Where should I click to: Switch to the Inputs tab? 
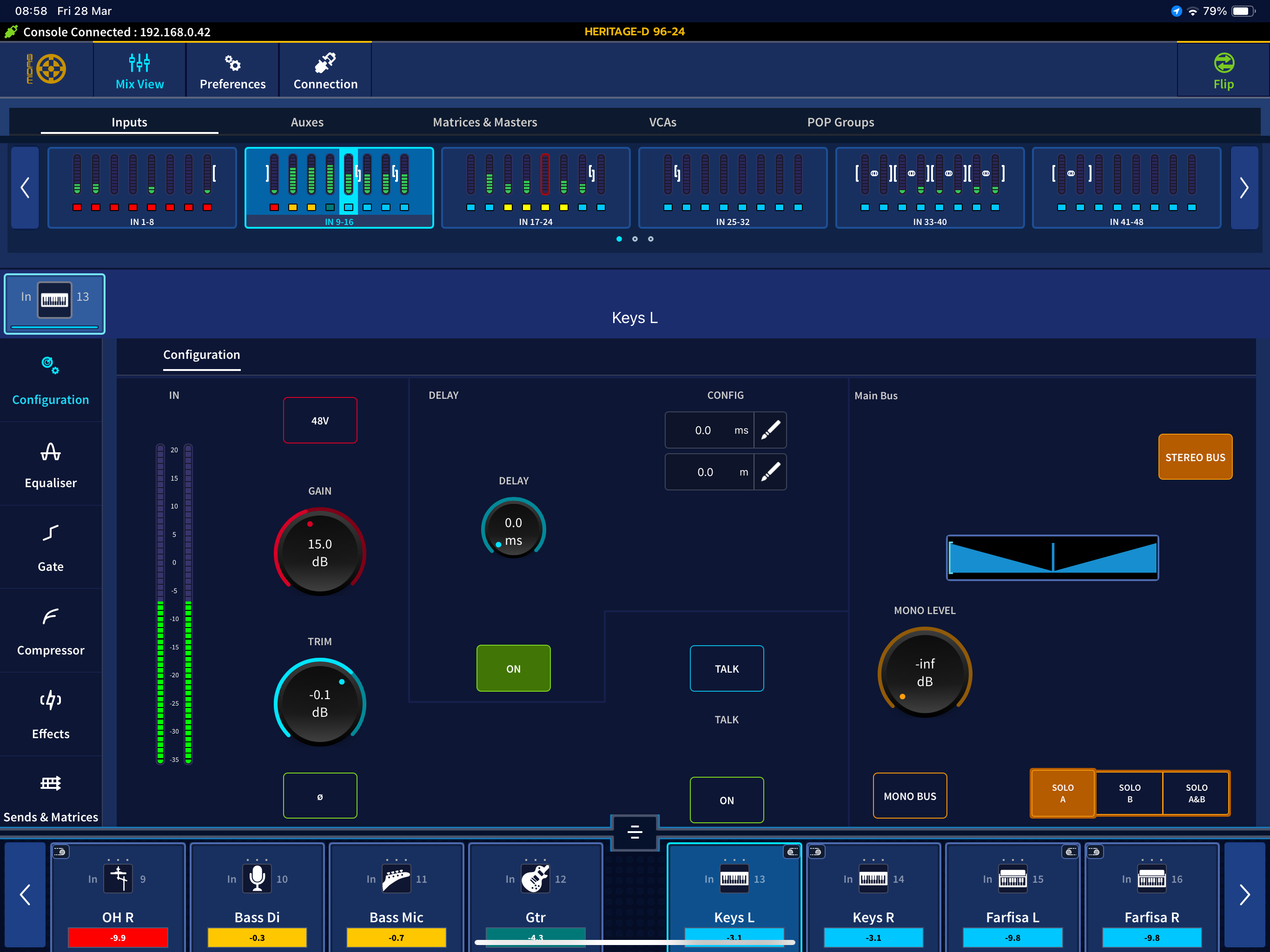129,122
